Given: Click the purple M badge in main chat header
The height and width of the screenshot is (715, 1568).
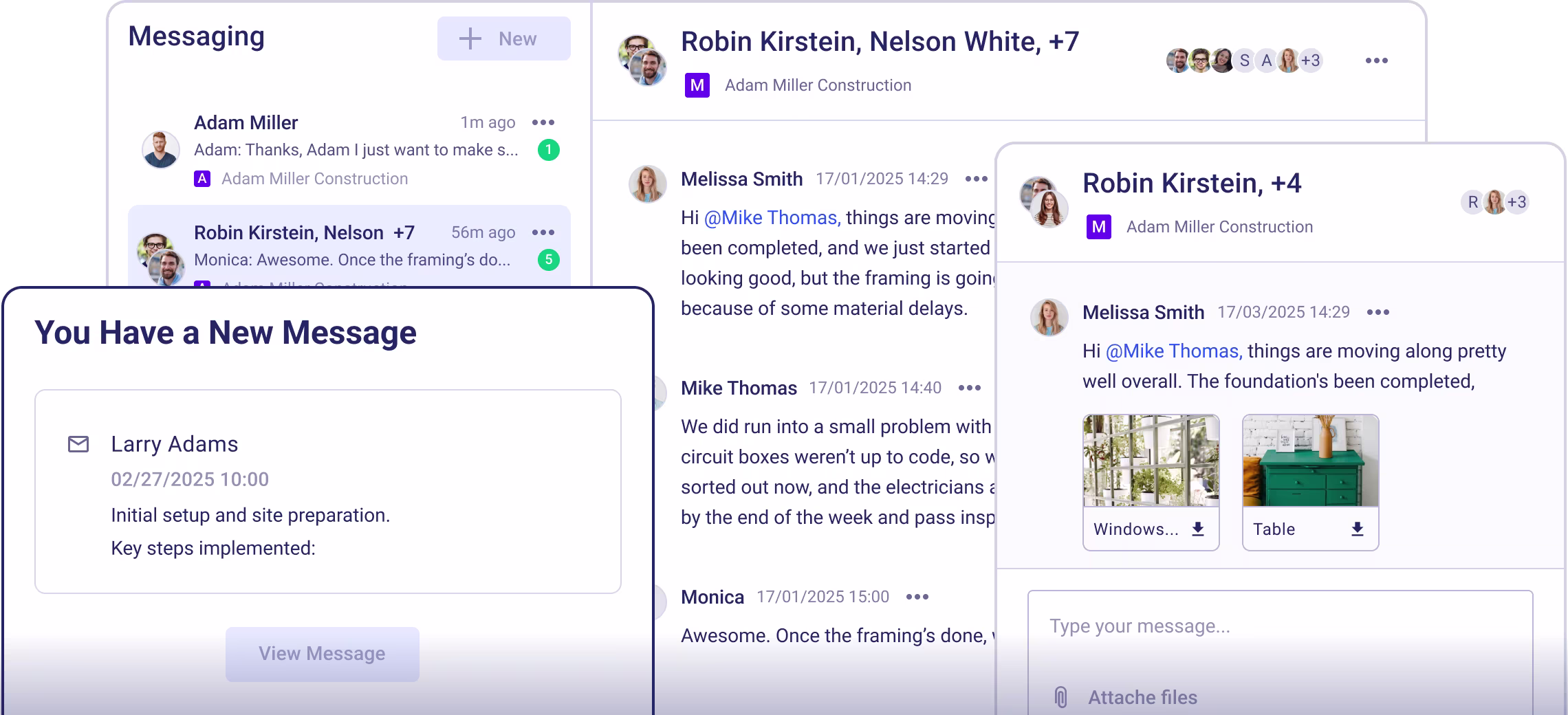Looking at the screenshot, I should [697, 85].
